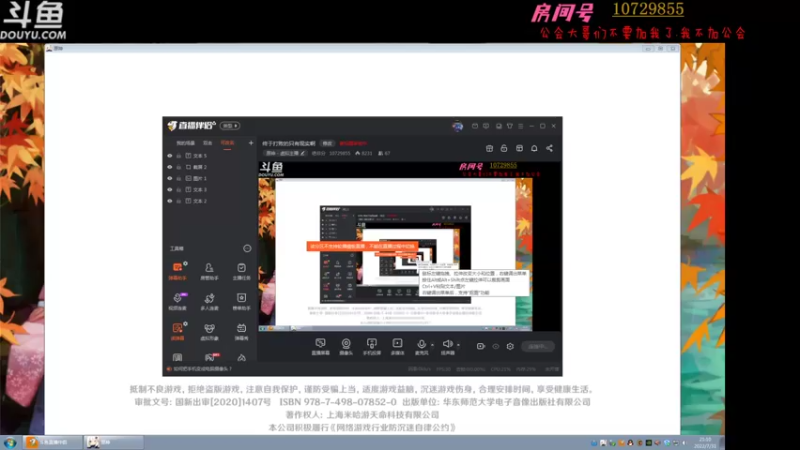Select the 文本 2 source row
This screenshot has height=450, width=800.
click(210, 201)
